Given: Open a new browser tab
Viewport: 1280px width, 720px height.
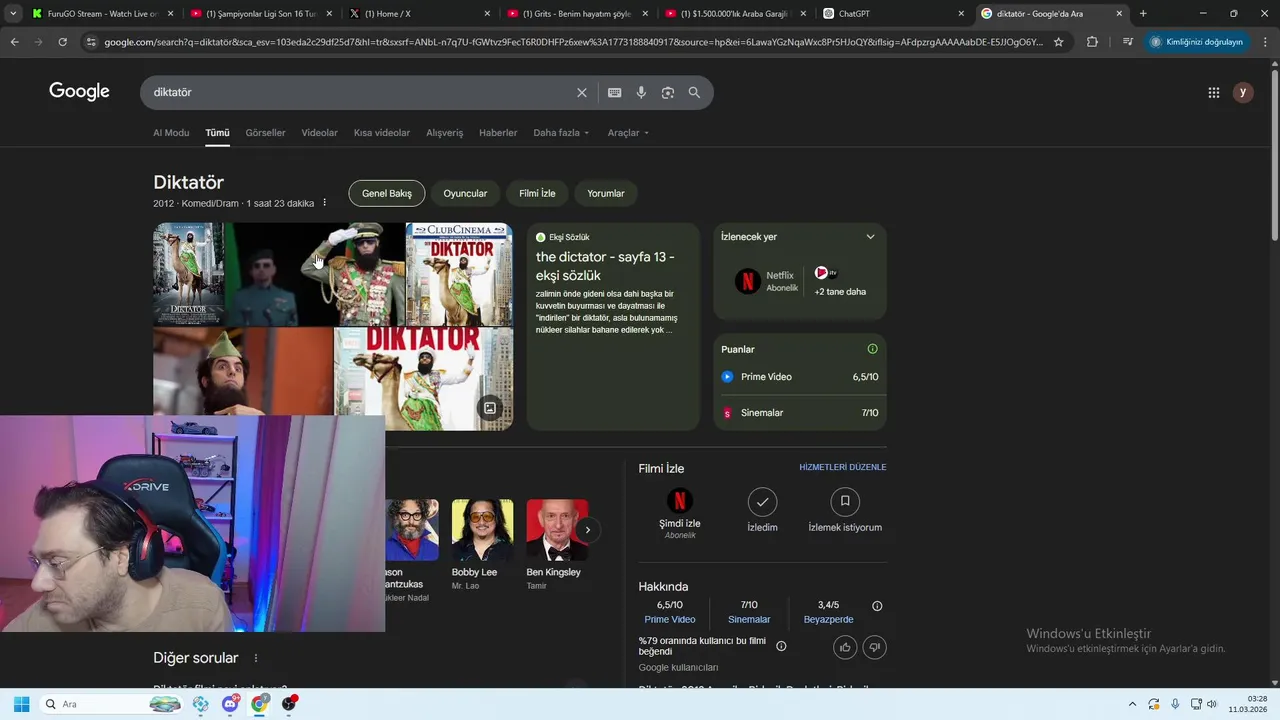Looking at the screenshot, I should click(x=1143, y=14).
